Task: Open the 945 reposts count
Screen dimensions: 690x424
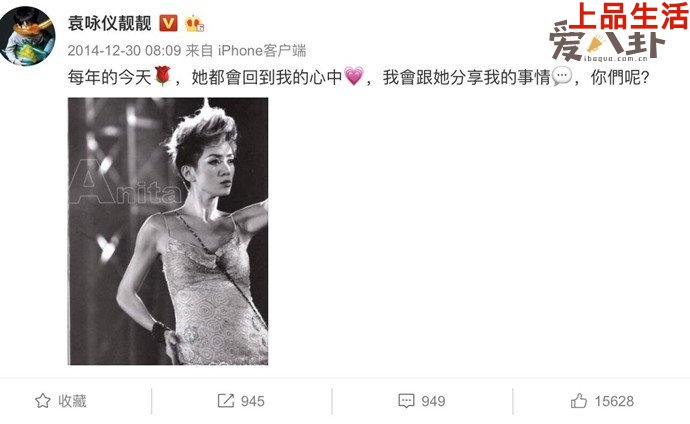Action: click(x=253, y=401)
